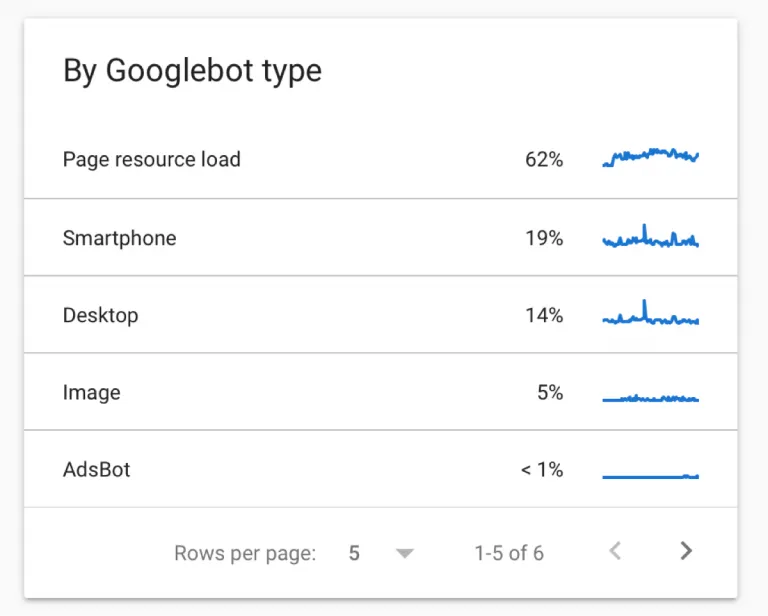The width and height of the screenshot is (768, 616).
Task: Click the 62% value for Page resource load
Action: pos(544,160)
